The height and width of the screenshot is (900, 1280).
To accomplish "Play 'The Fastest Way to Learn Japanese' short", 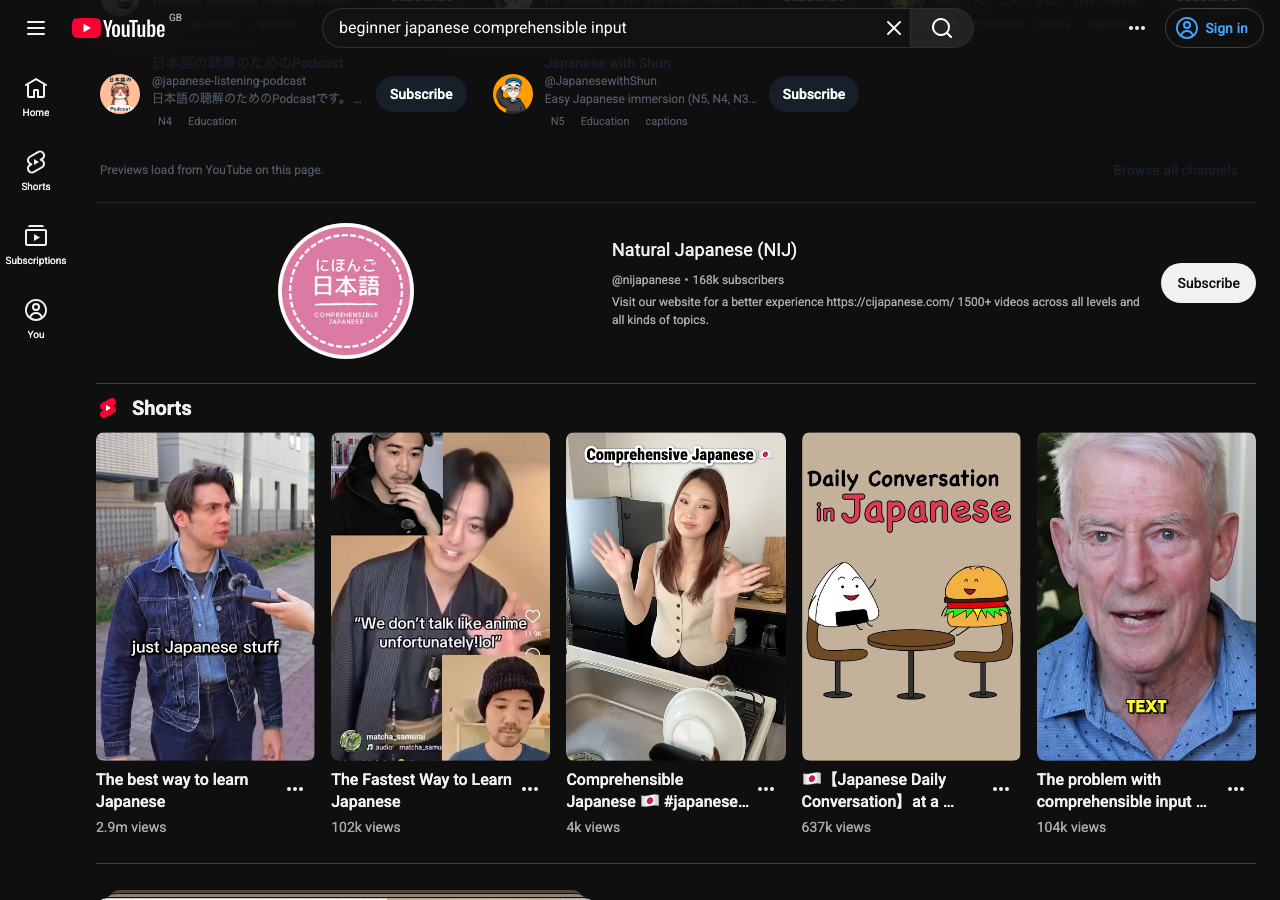I will [440, 596].
